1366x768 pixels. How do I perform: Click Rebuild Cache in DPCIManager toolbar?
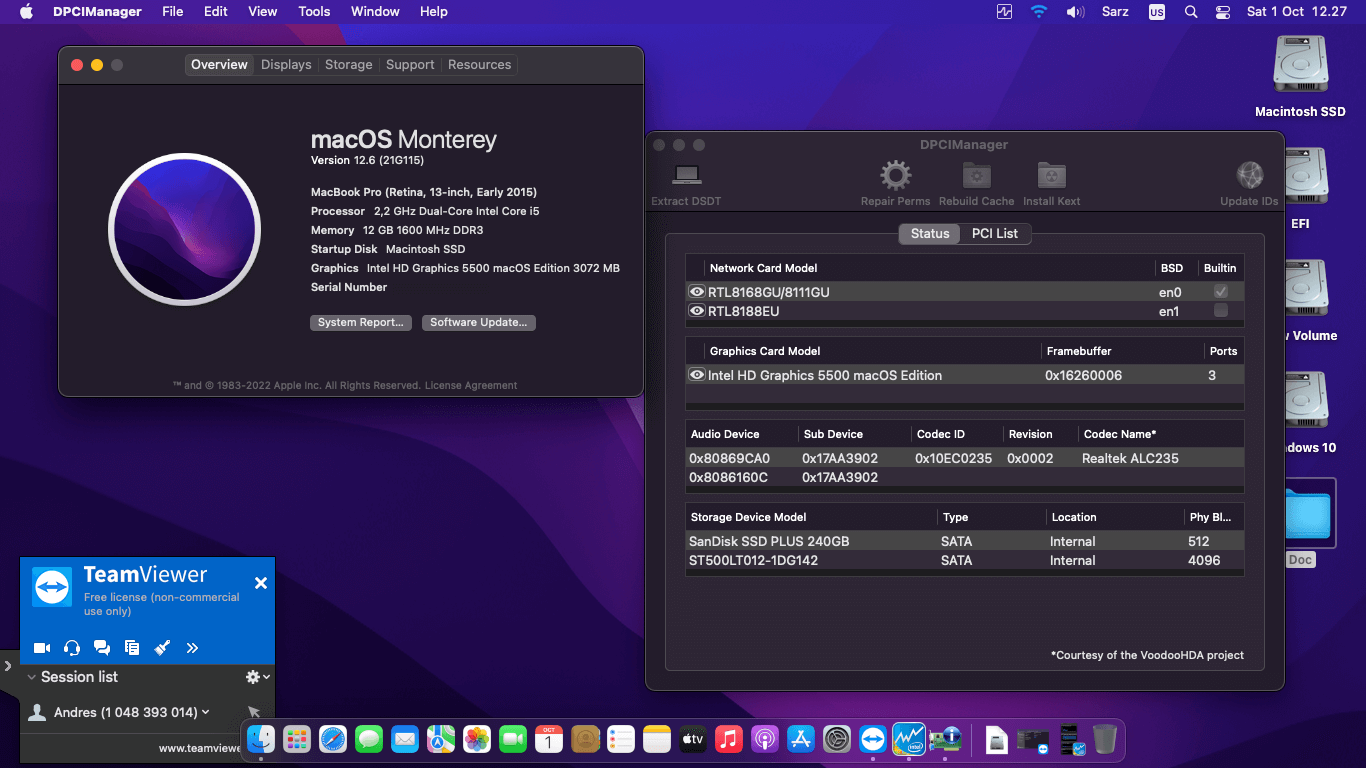click(976, 185)
